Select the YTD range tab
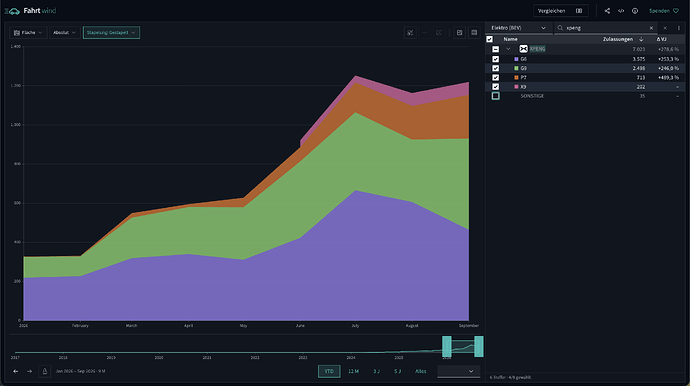 coord(329,371)
